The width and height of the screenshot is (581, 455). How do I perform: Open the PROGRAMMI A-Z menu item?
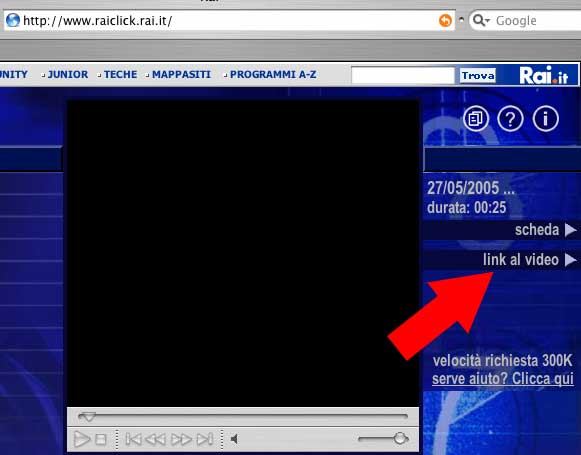pos(273,74)
